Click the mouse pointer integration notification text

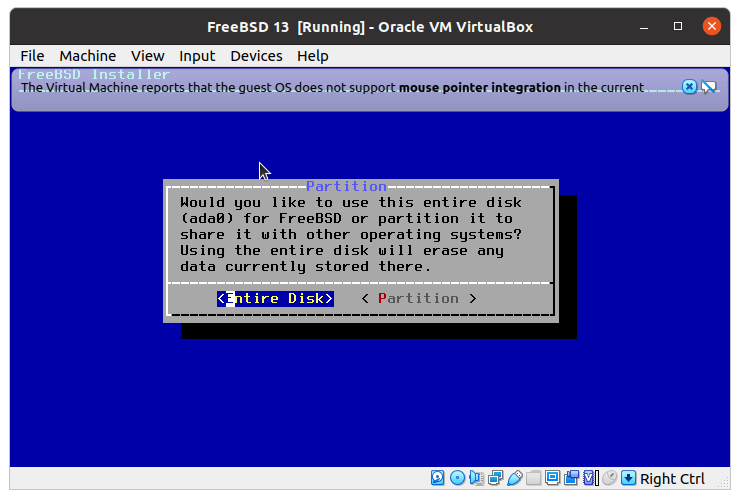332,88
